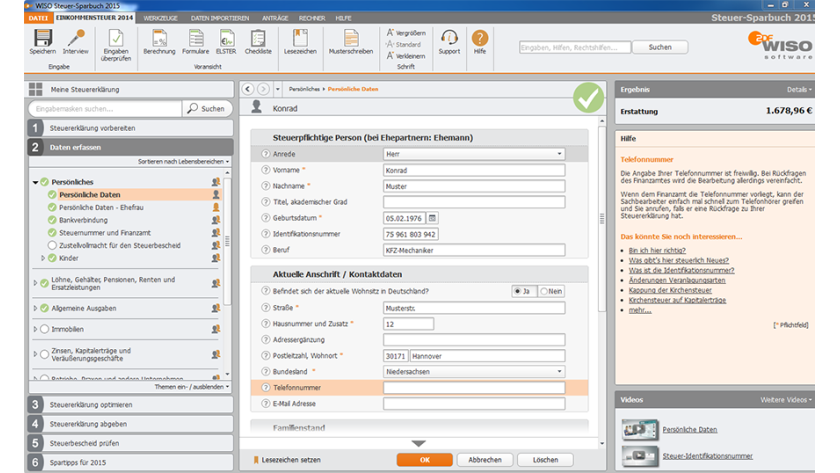Open the Checkliste icon
Viewport: 840px width, 473px height.
click(259, 38)
